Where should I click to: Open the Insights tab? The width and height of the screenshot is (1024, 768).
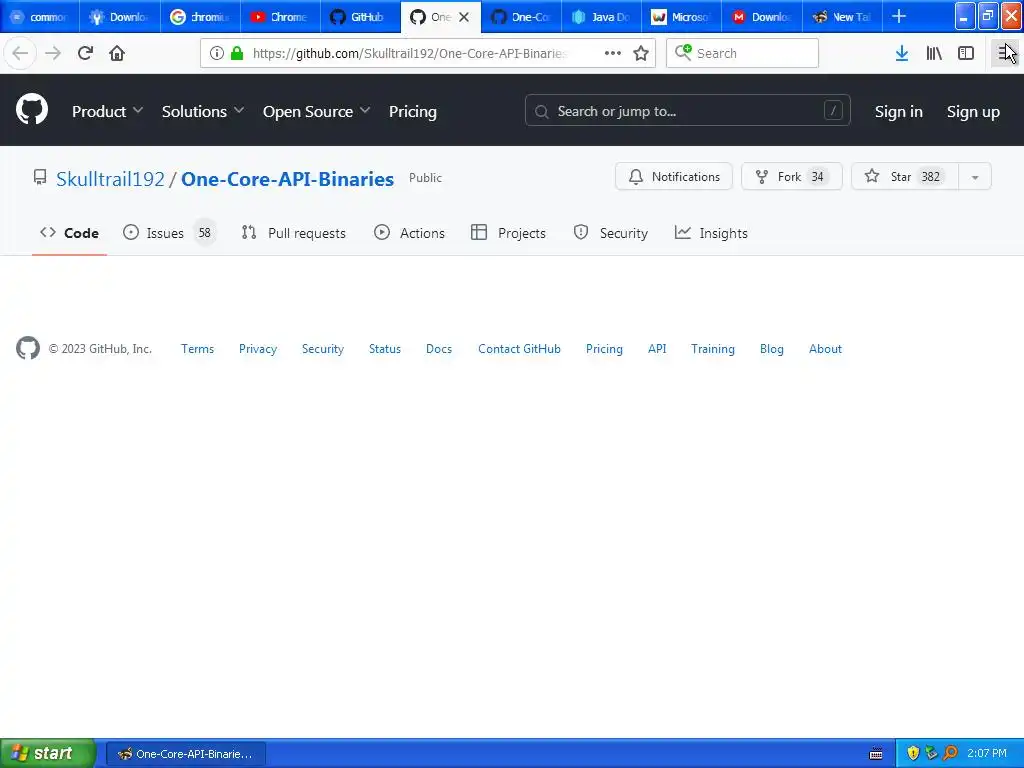pos(711,232)
